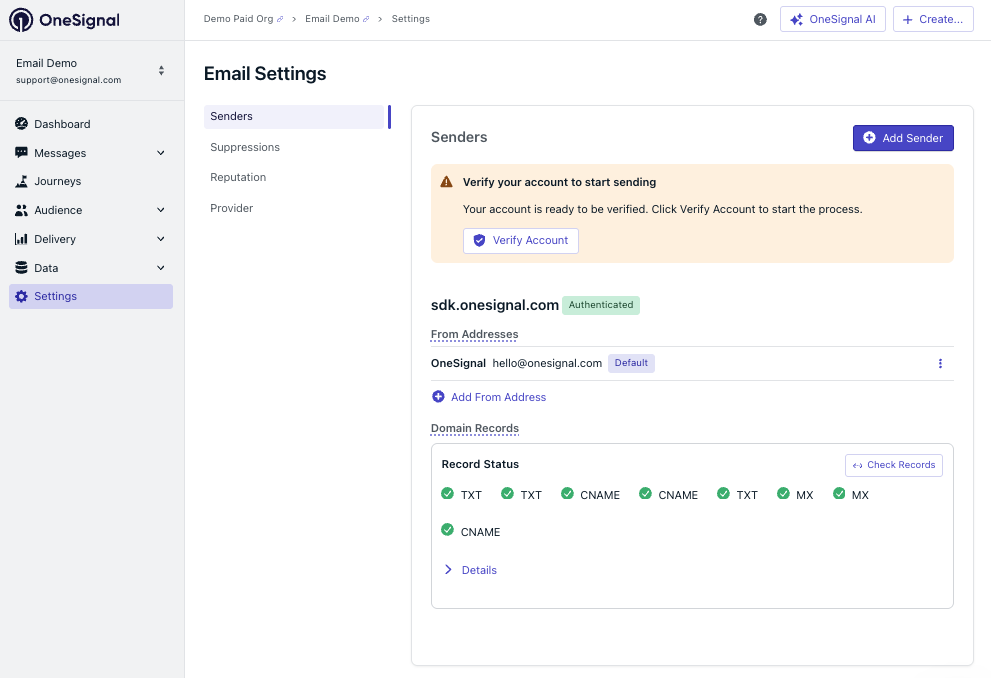Viewport: 991px width, 678px height.
Task: Click the link icon beside Email Demo breadcrumb
Action: (366, 20)
